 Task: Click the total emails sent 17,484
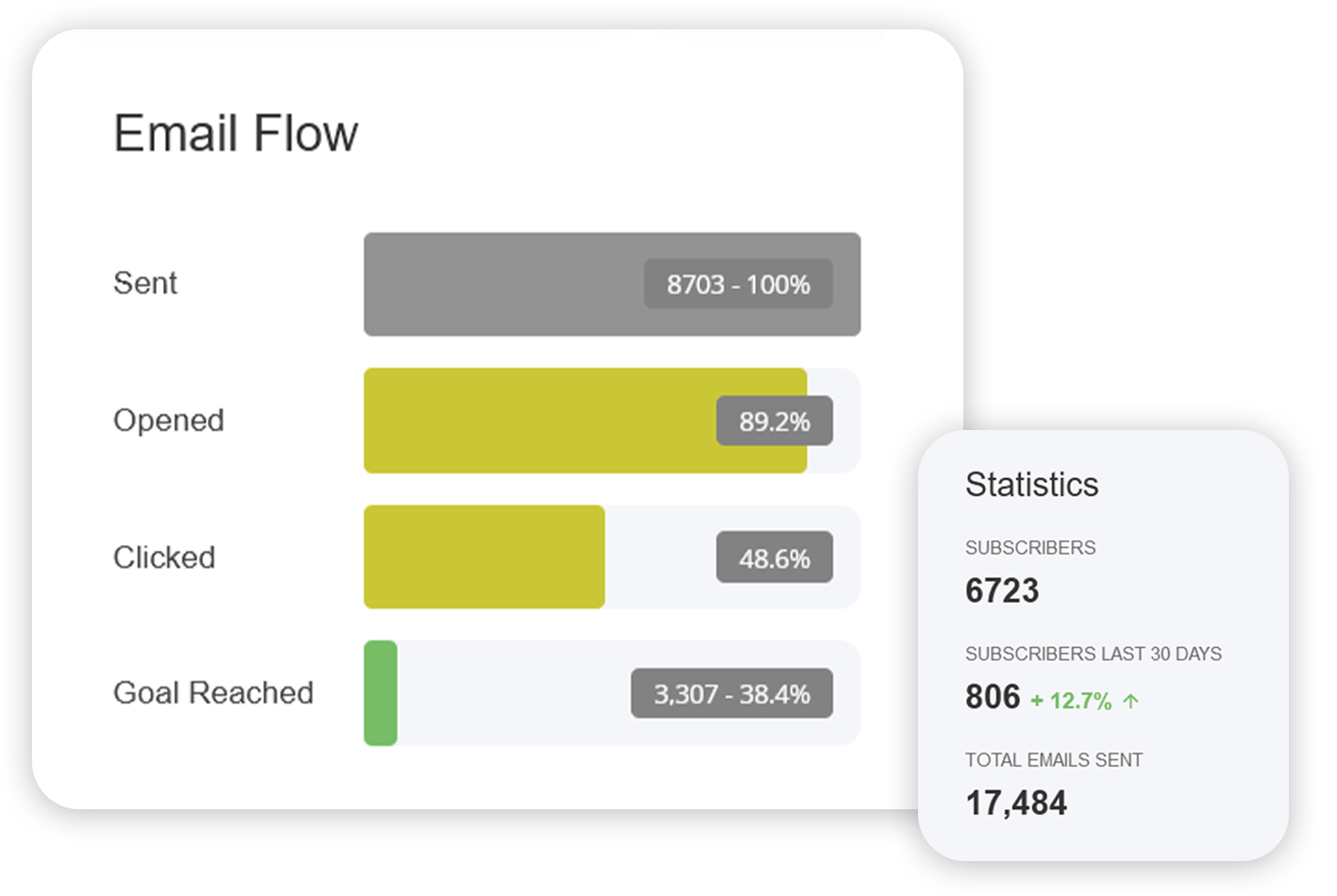pos(1016,803)
